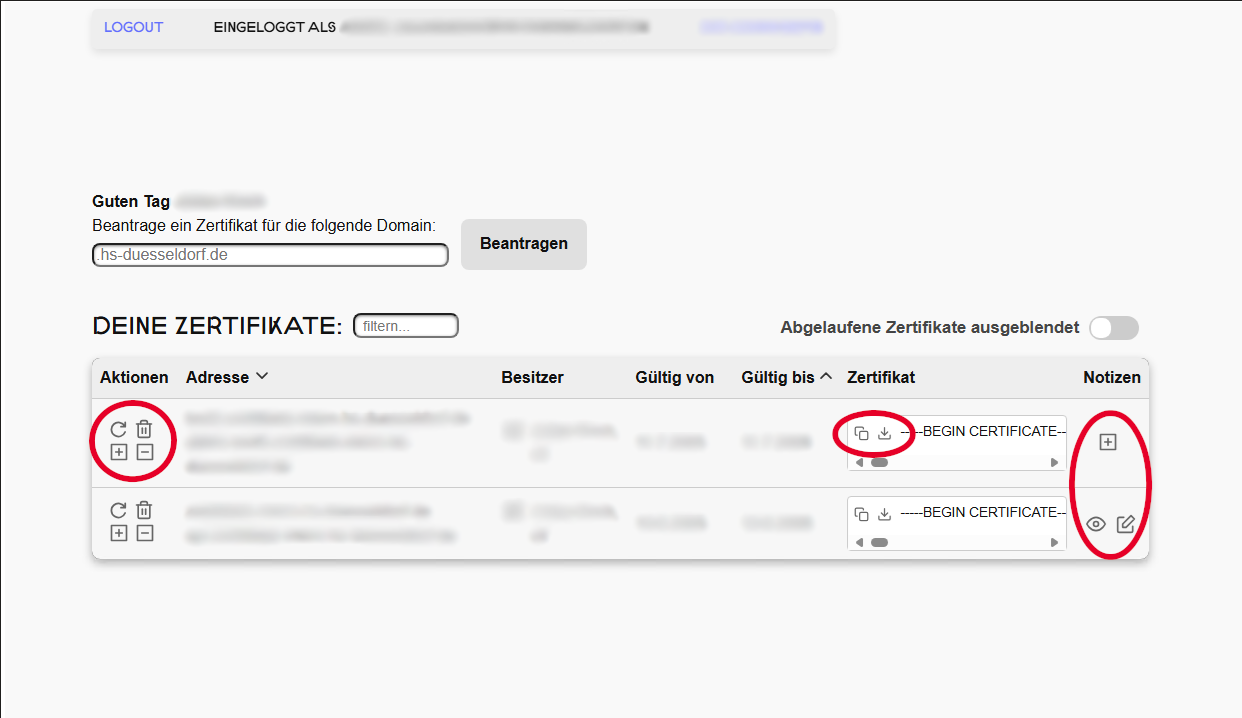Show the note with the eye icon
Viewport: 1242px width, 718px height.
click(x=1096, y=524)
